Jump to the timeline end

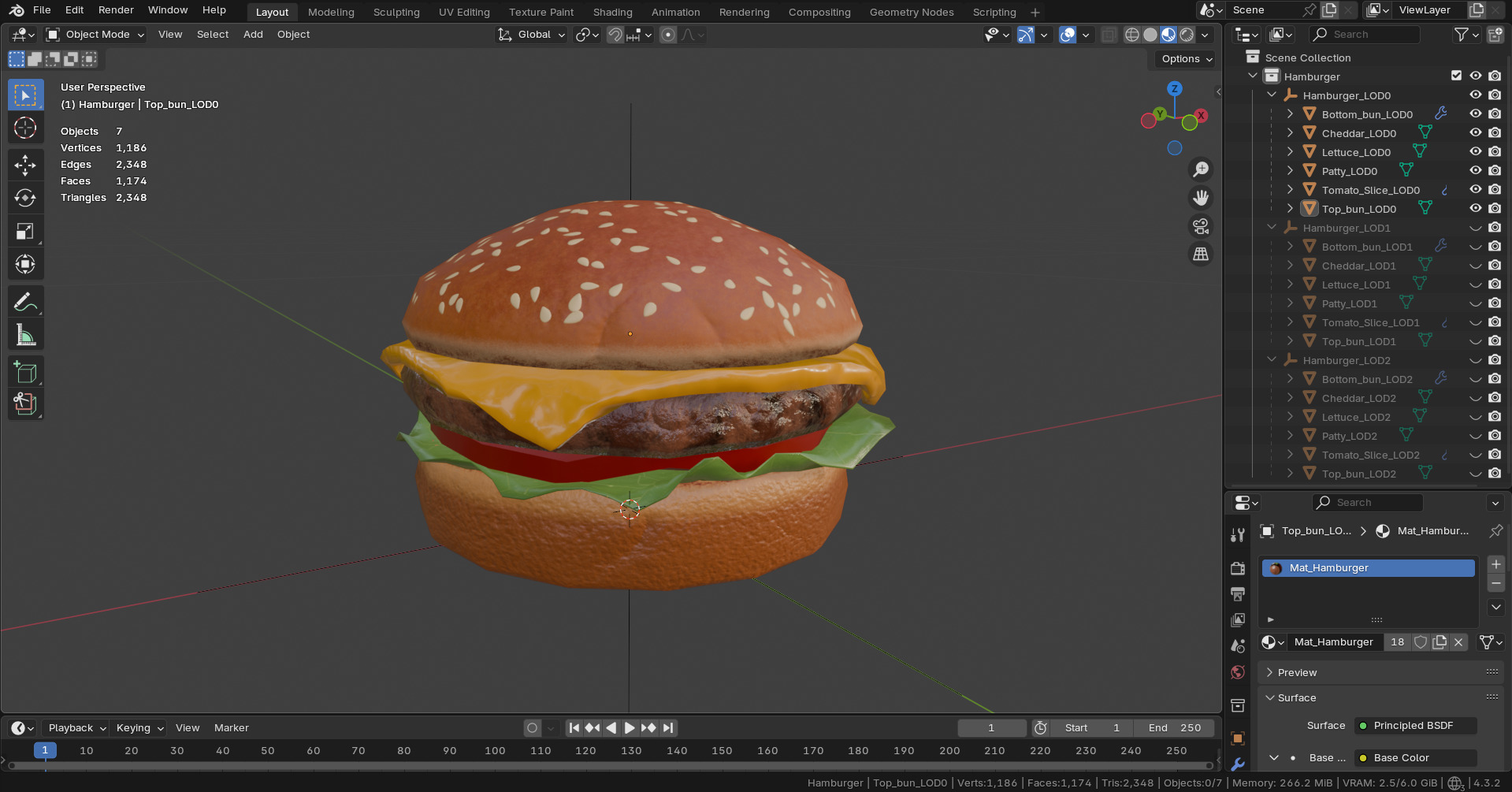tap(668, 728)
